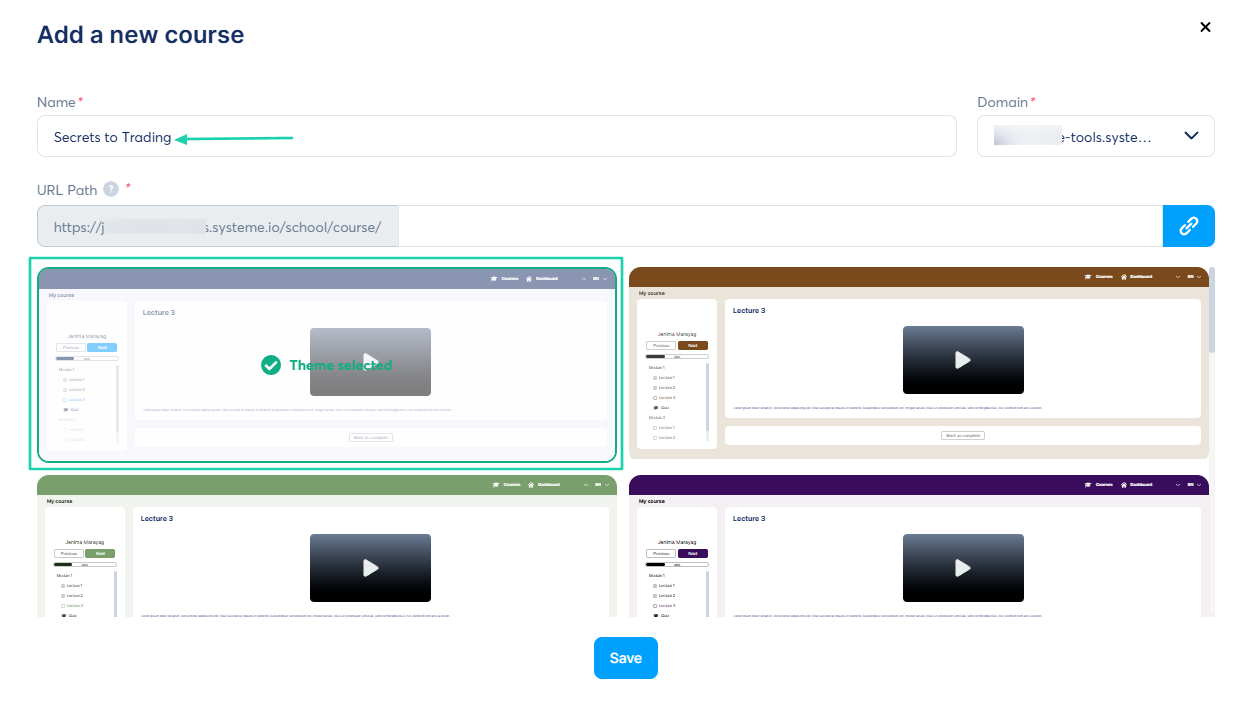Click the theme list scrollbar
The image size is (1248, 714).
tap(1213, 310)
